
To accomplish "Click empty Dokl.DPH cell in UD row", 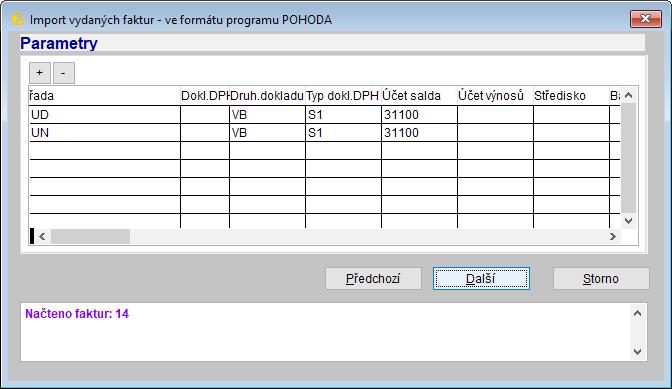I will tap(205, 115).
